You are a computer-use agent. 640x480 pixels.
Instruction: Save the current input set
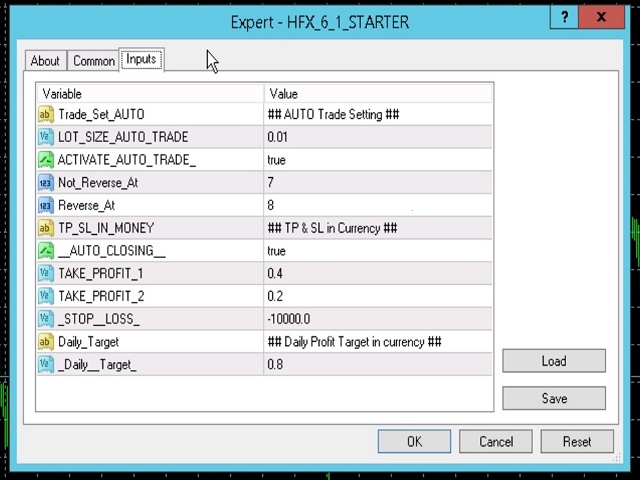[554, 398]
